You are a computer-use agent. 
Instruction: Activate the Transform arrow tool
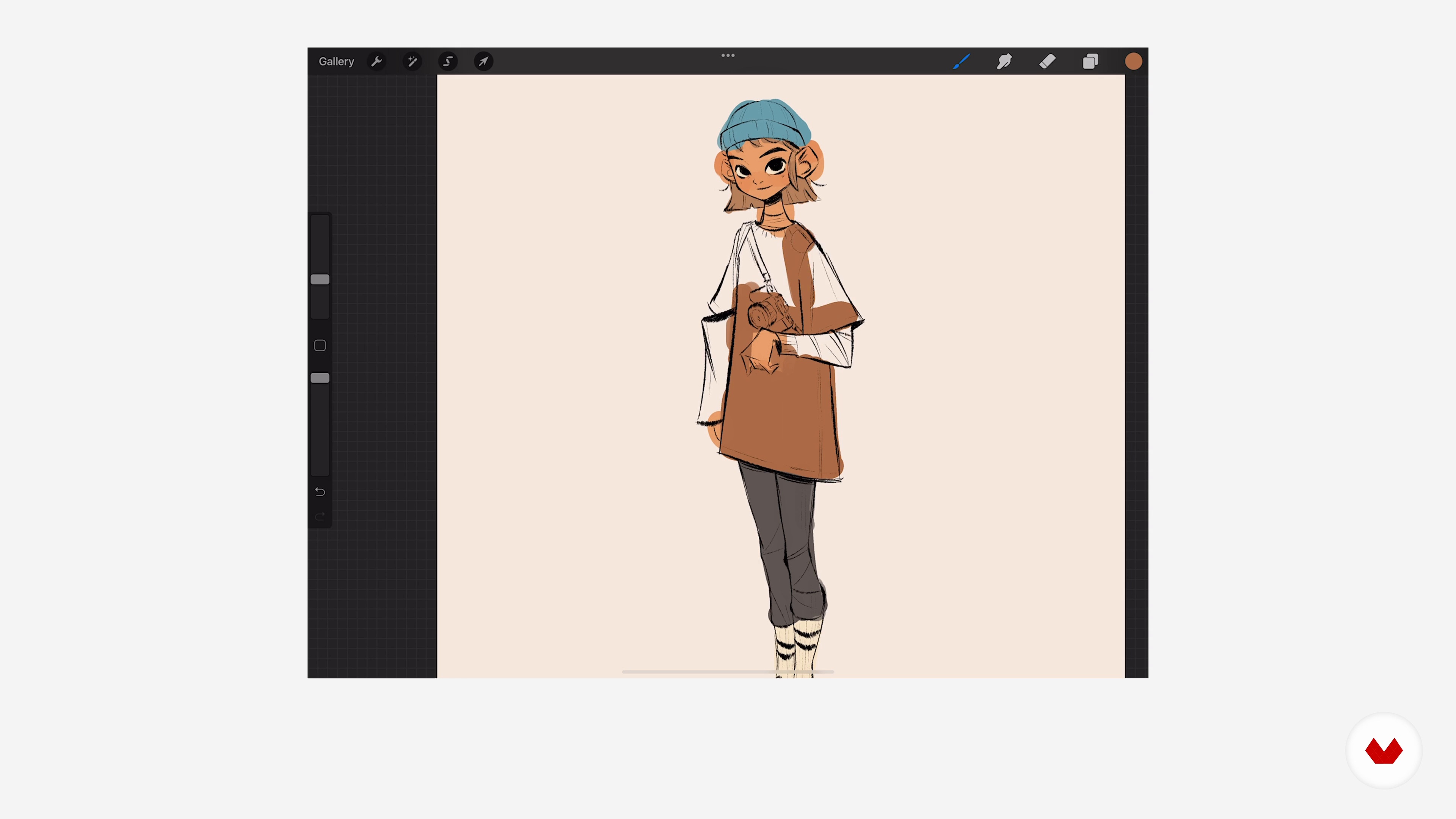coord(483,61)
